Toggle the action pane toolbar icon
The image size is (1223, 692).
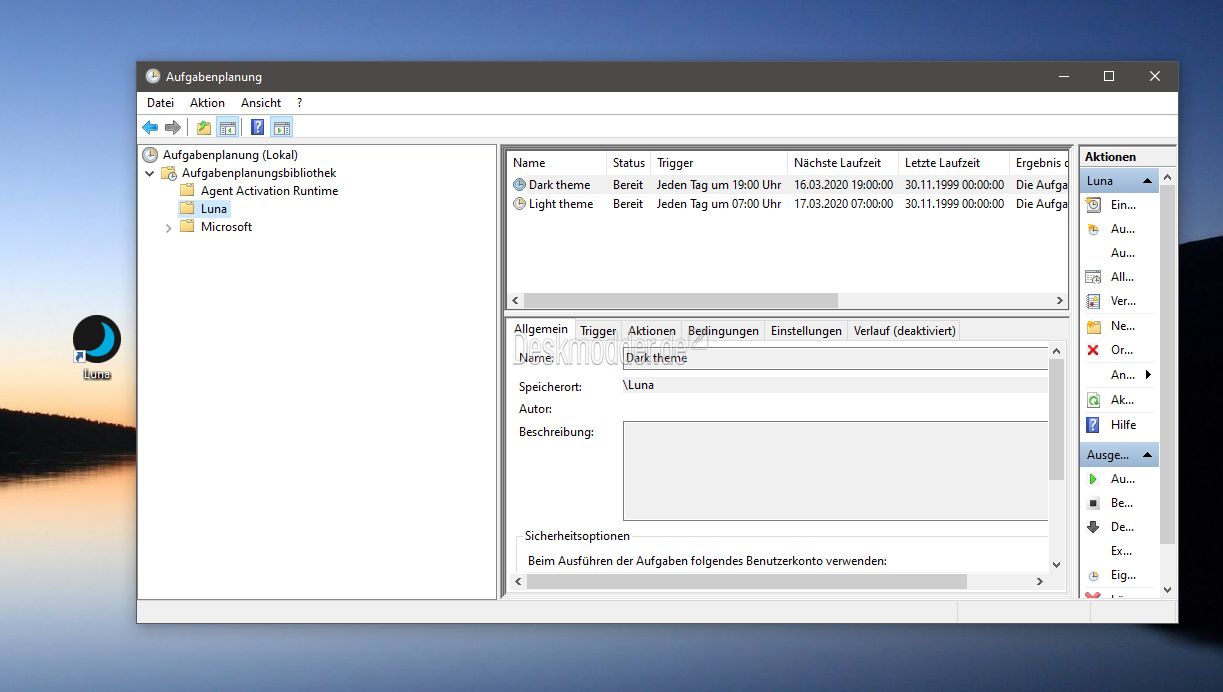tap(281, 127)
